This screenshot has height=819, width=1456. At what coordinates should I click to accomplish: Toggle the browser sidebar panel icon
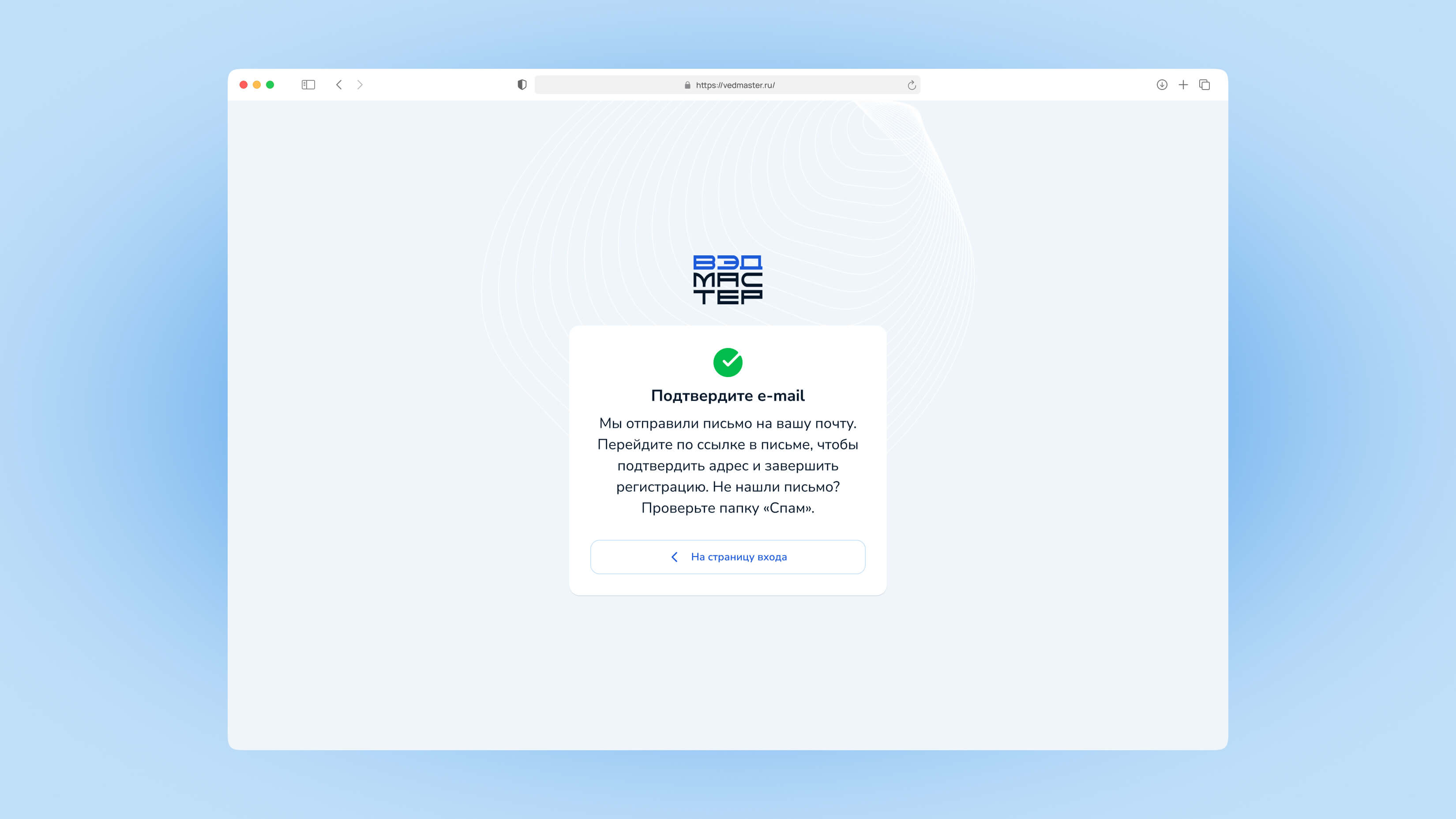coord(308,85)
